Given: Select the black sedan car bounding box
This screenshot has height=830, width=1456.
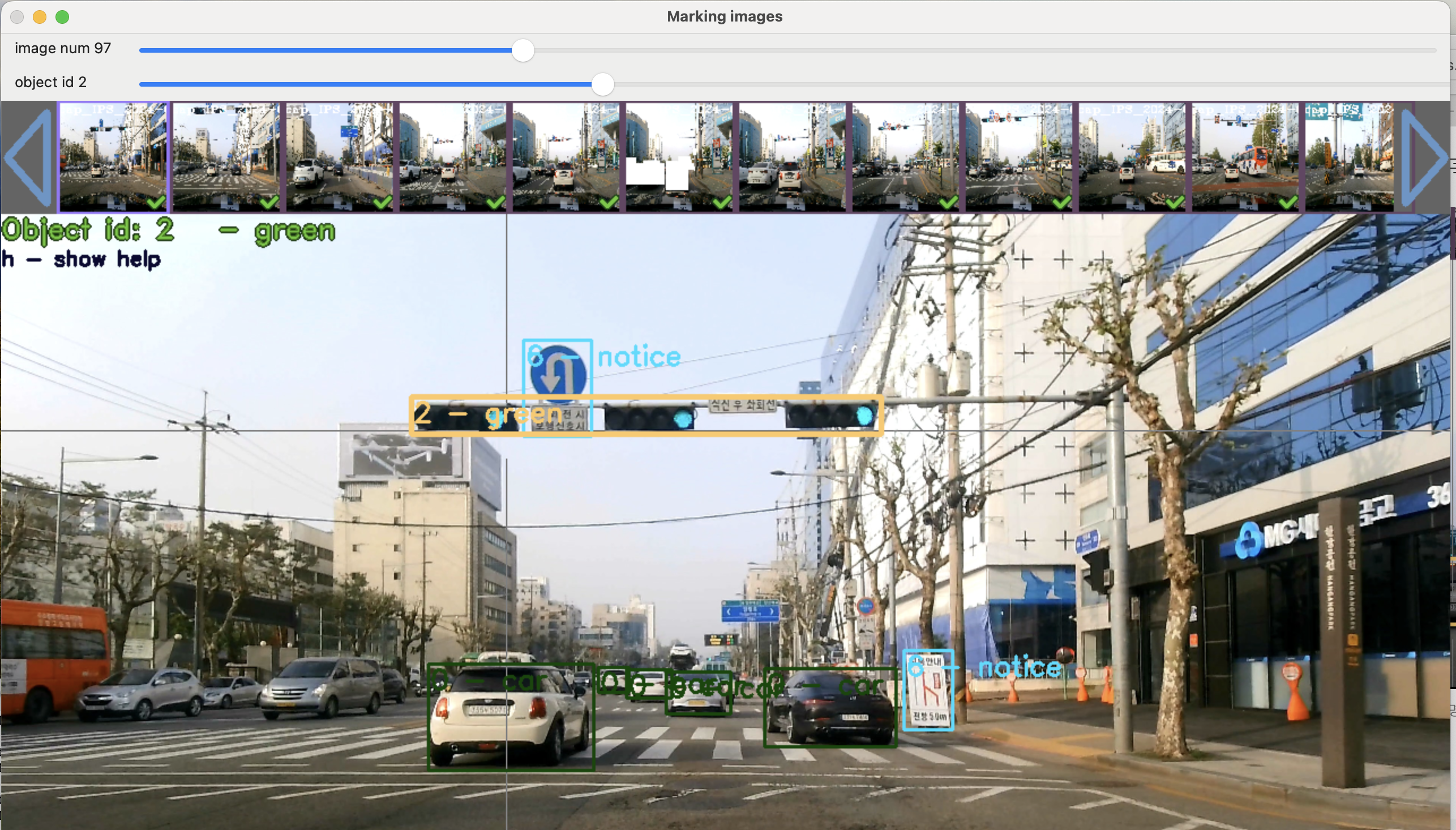Looking at the screenshot, I should [x=830, y=708].
